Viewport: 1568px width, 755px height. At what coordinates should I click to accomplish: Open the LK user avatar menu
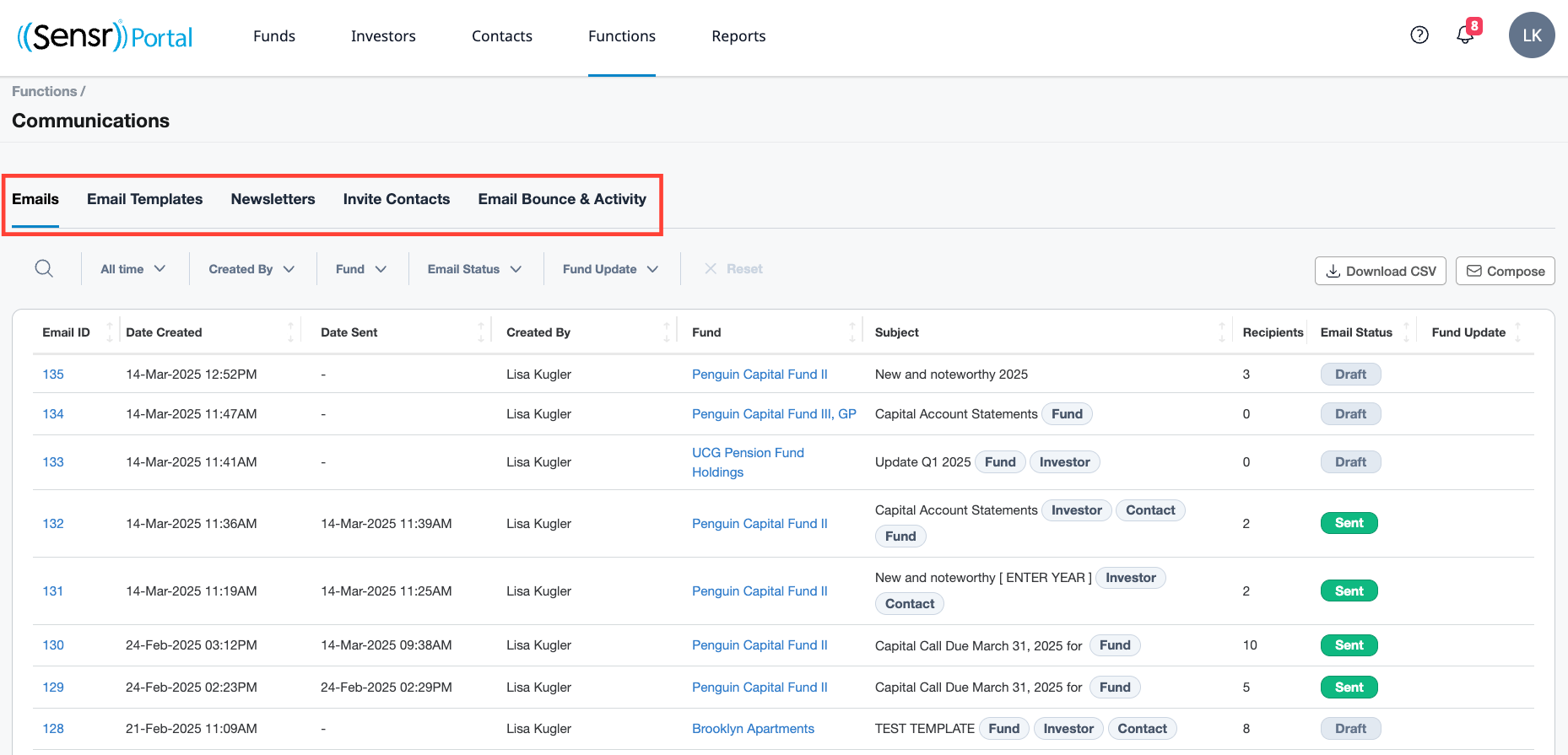pos(1531,35)
